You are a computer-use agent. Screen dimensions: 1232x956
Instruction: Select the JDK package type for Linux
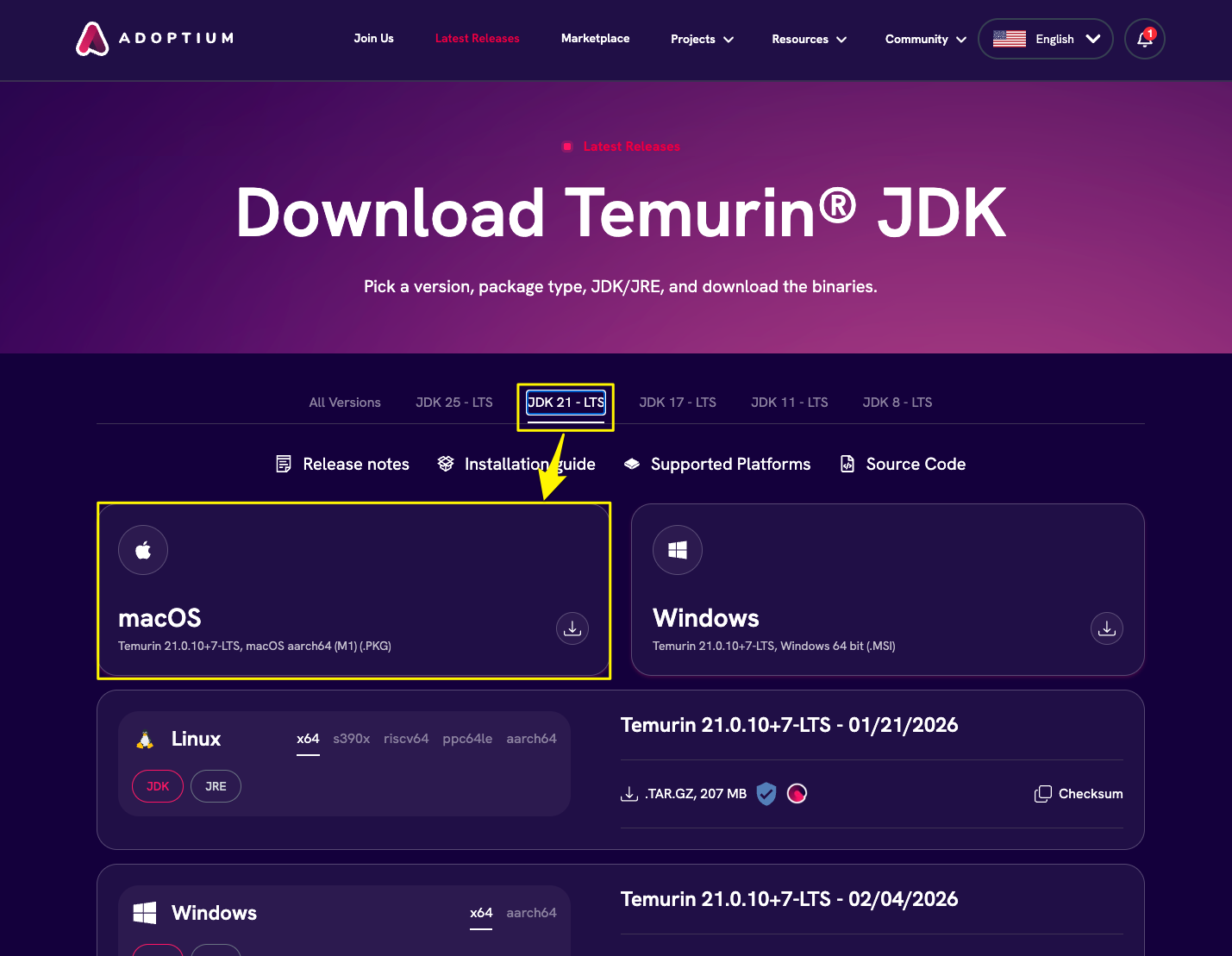pyautogui.click(x=158, y=786)
